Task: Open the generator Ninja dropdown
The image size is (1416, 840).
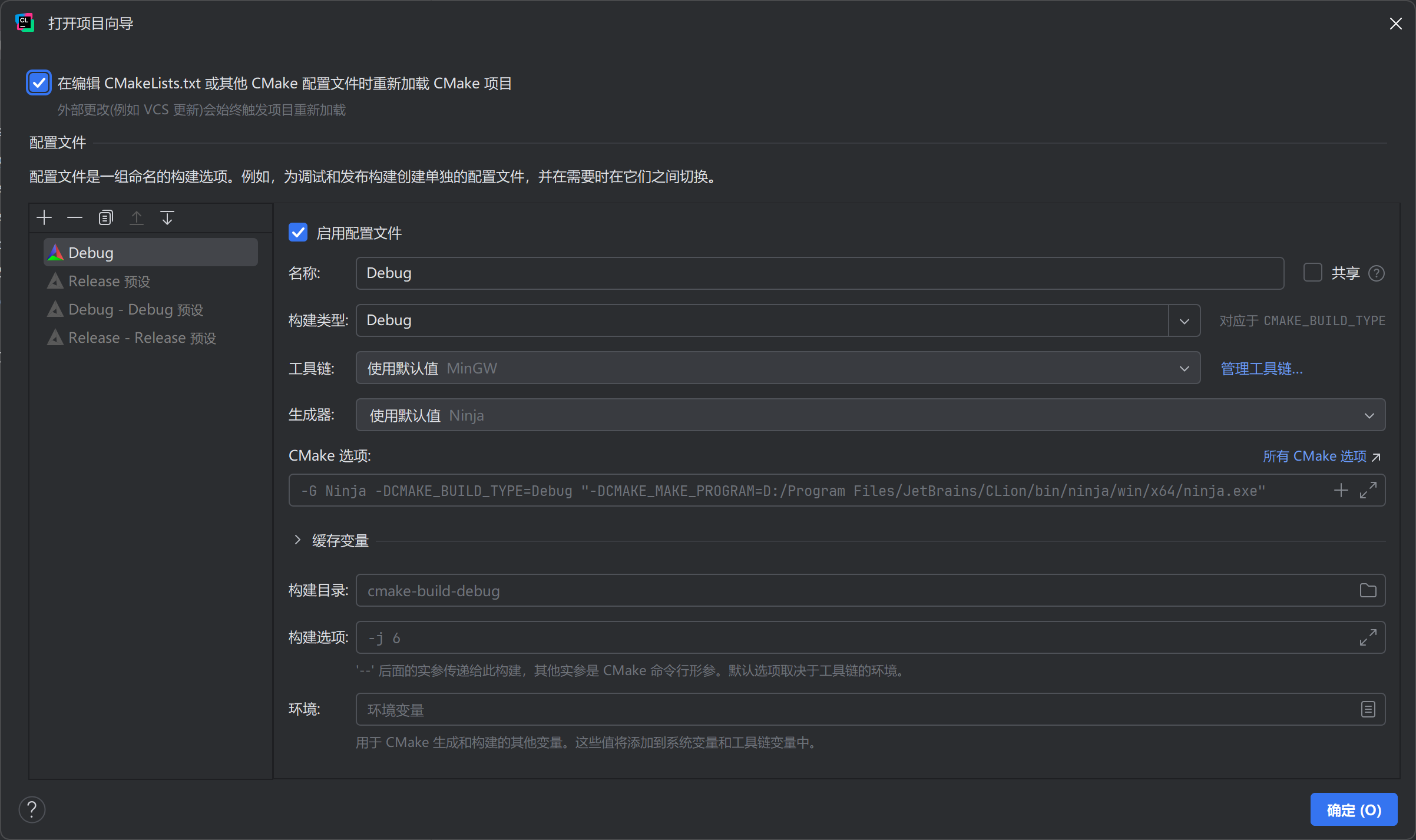Action: pyautogui.click(x=871, y=415)
